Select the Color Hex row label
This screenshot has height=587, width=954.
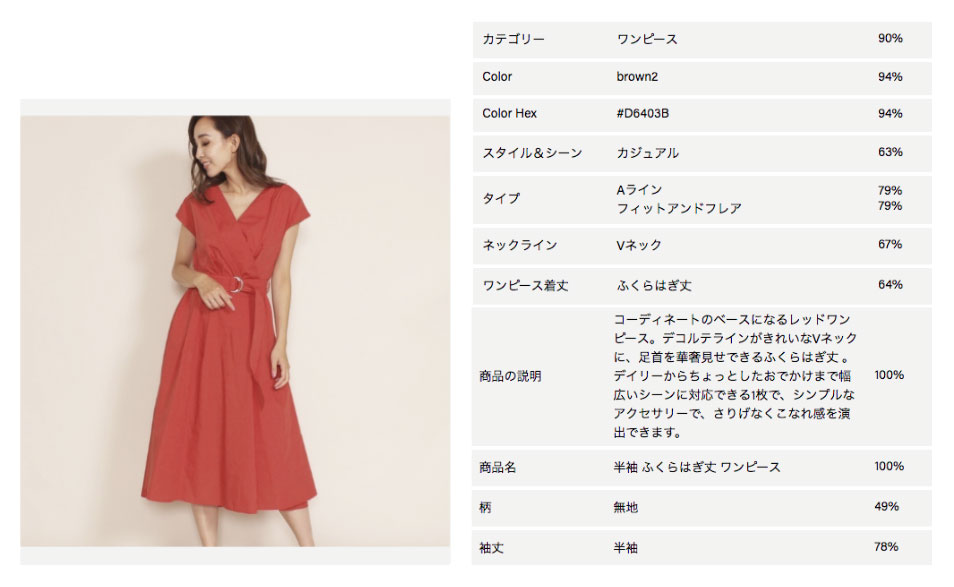coord(509,113)
